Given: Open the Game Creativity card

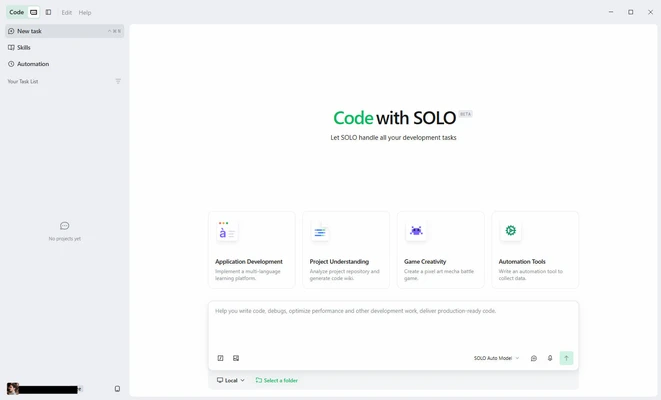Looking at the screenshot, I should [x=441, y=250].
